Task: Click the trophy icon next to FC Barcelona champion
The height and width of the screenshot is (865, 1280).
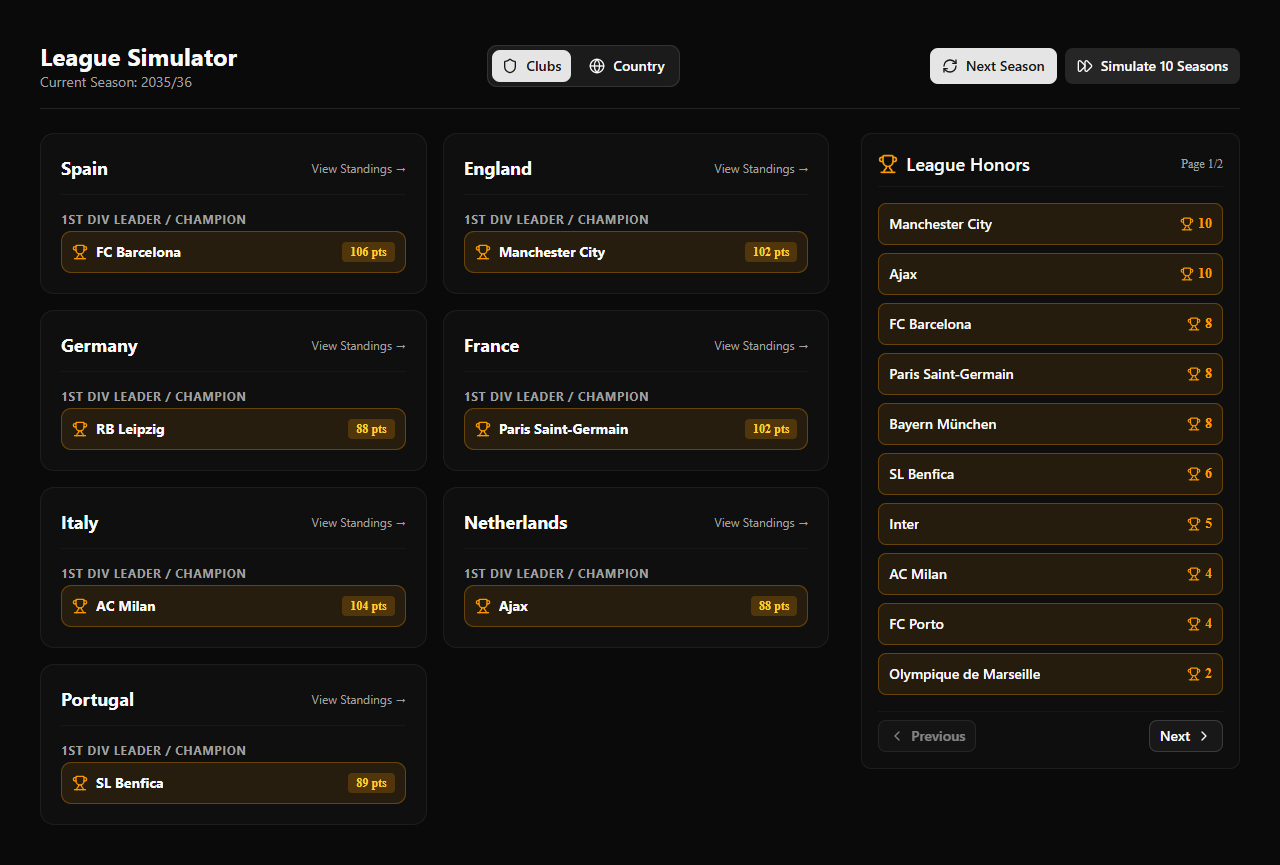Action: click(x=80, y=252)
